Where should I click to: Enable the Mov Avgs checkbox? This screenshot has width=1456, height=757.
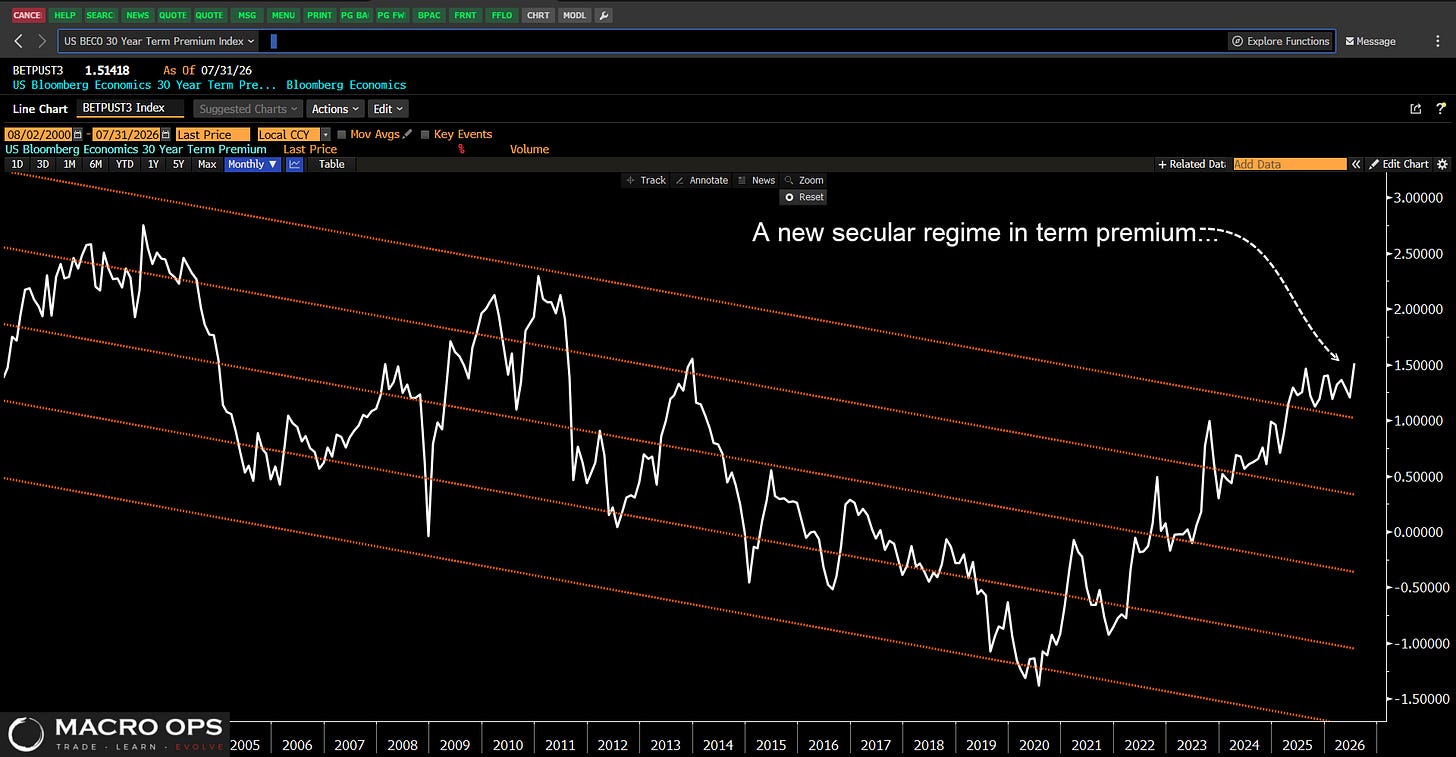342,134
